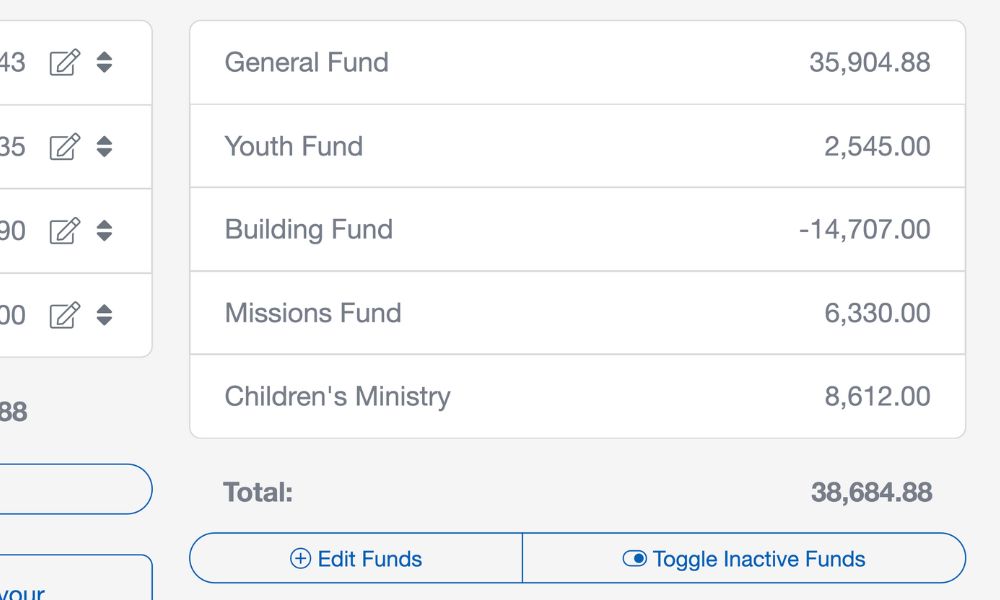Screen dimensions: 1000x600
Task: Select the Youth Fund row
Action: pos(578,146)
